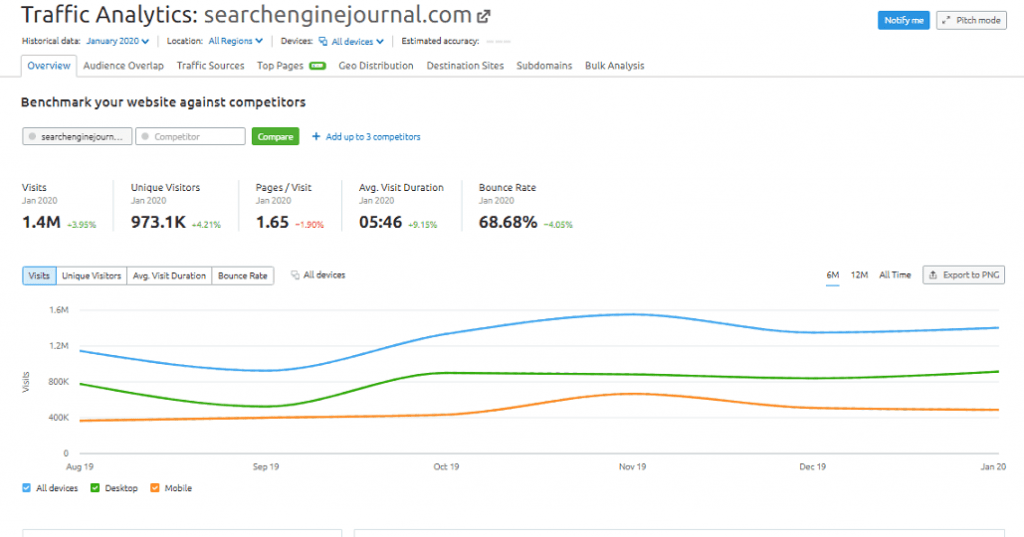The image size is (1024, 537).
Task: Switch to Subdomains tab
Action: (544, 65)
